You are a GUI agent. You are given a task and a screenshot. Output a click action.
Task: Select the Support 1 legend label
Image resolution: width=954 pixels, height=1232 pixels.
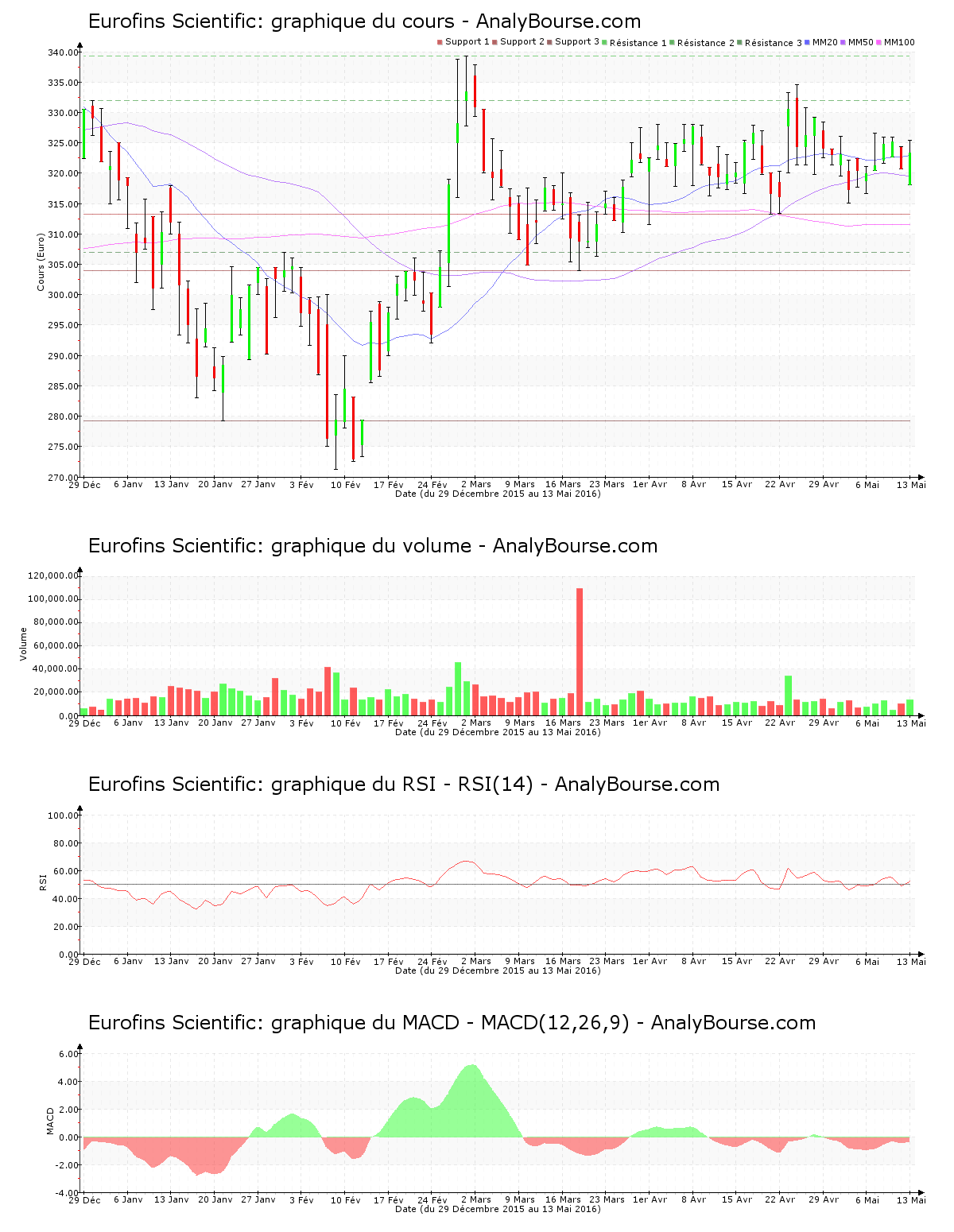(467, 42)
